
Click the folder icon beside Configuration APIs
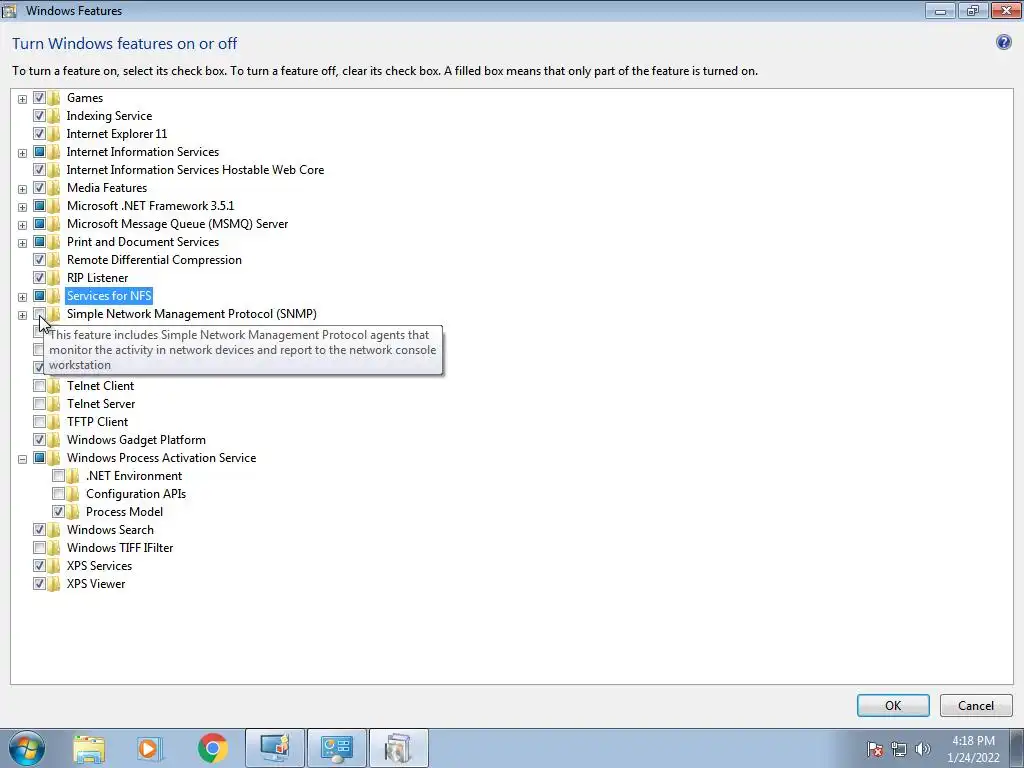click(73, 494)
